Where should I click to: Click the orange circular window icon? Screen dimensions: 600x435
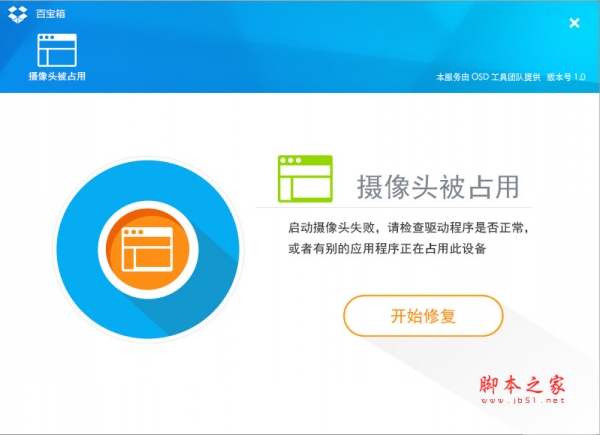[147, 249]
